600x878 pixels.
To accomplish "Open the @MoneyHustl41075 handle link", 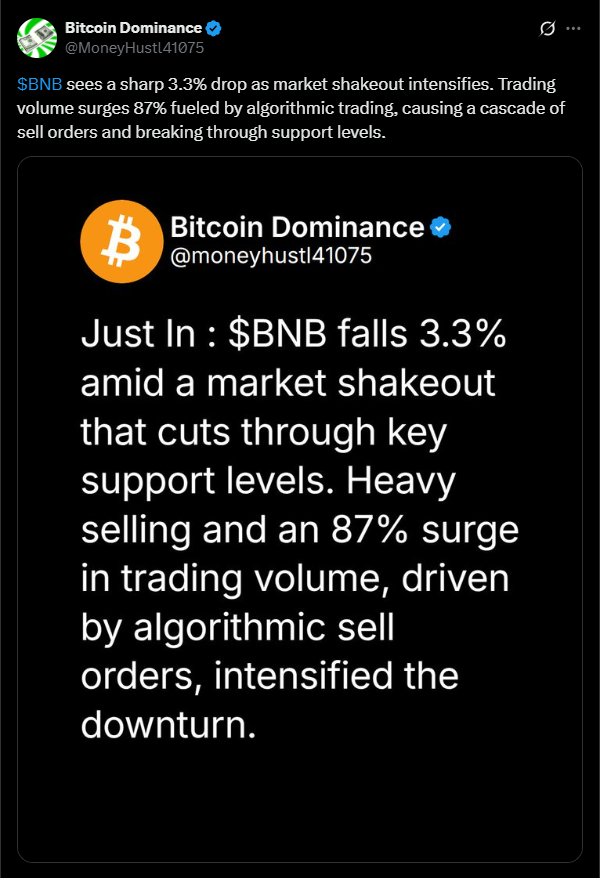I will (x=135, y=46).
